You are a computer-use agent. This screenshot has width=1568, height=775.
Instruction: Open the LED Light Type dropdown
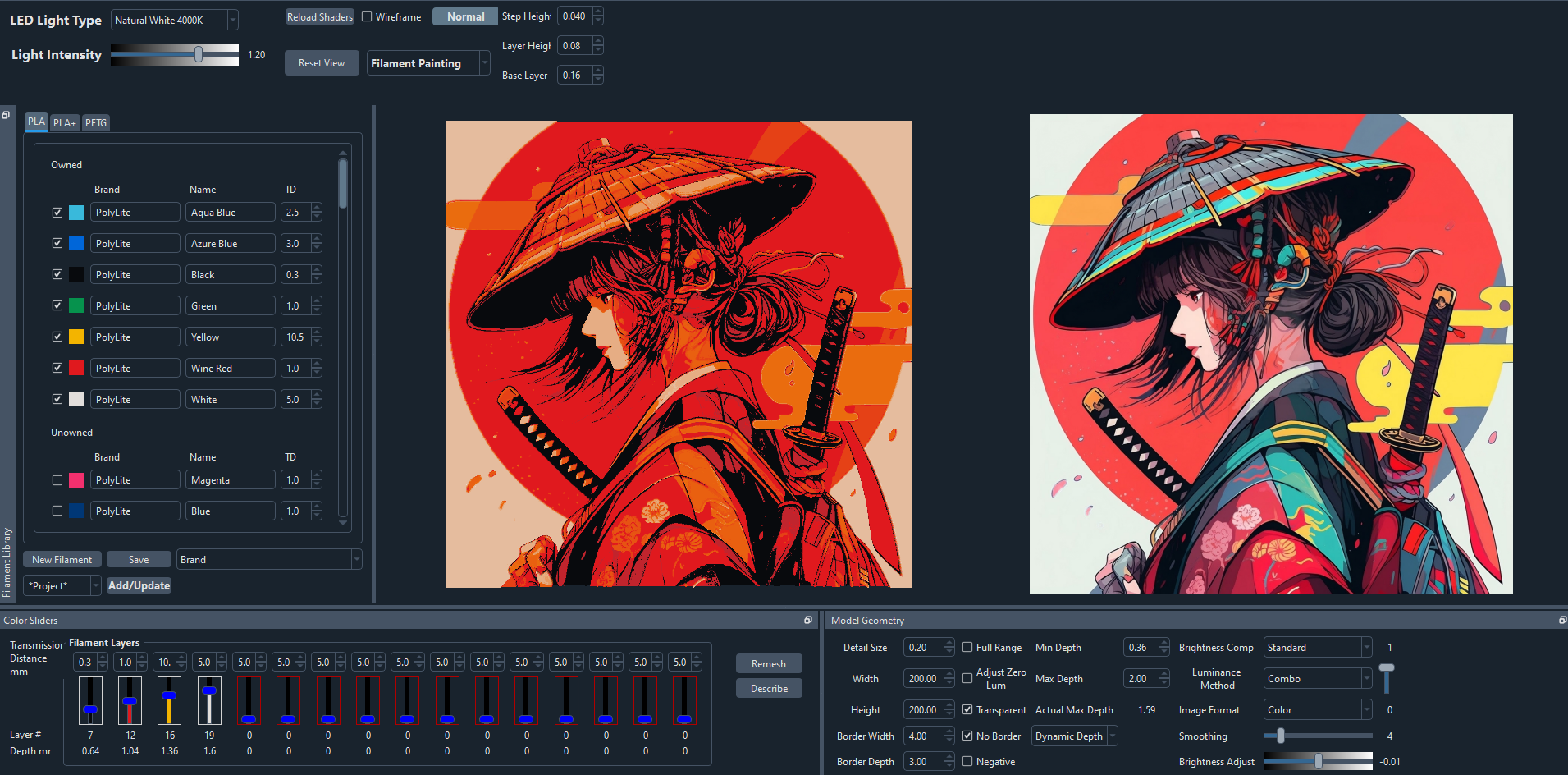[x=233, y=20]
